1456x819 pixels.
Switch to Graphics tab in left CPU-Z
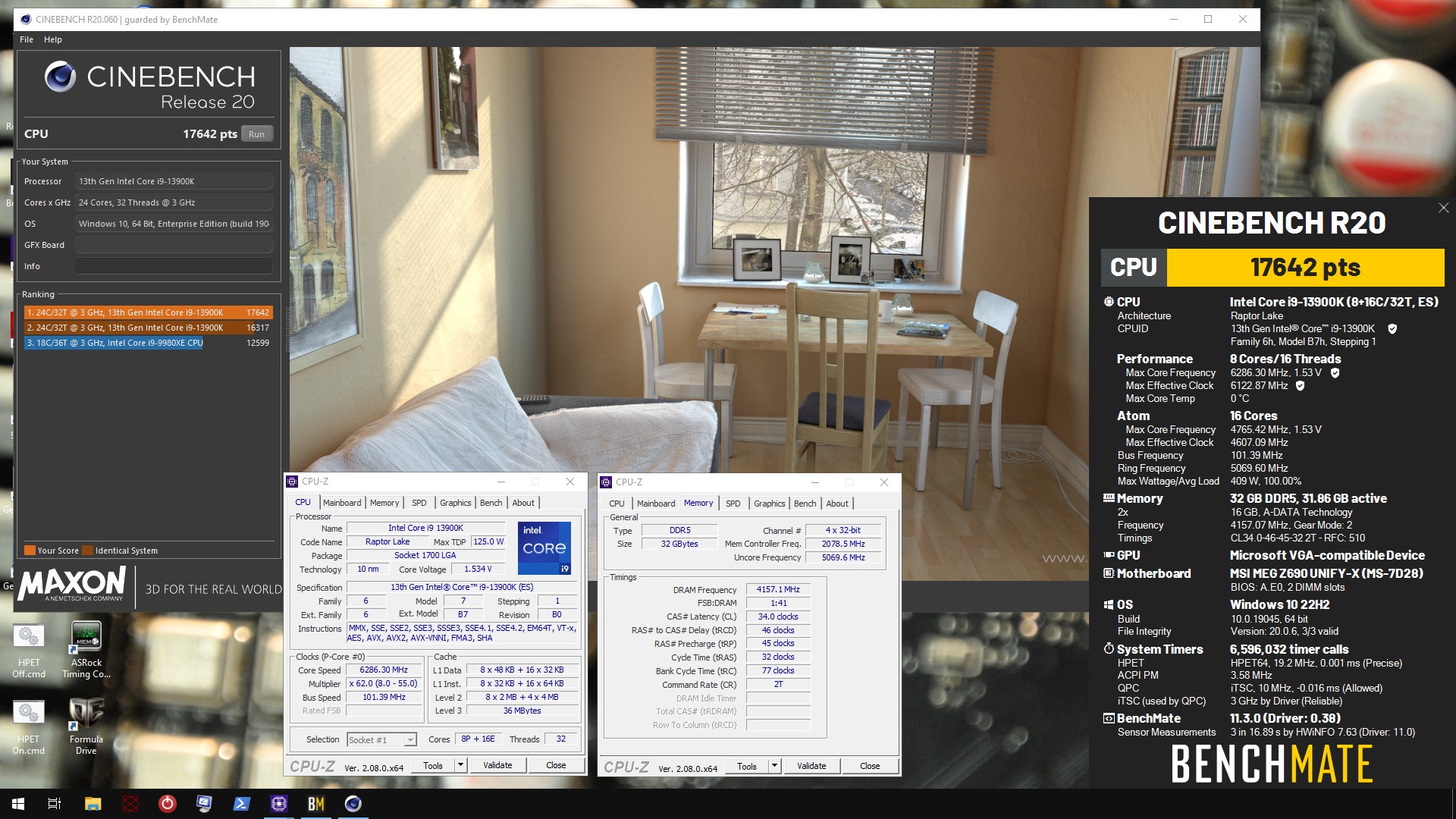[455, 503]
